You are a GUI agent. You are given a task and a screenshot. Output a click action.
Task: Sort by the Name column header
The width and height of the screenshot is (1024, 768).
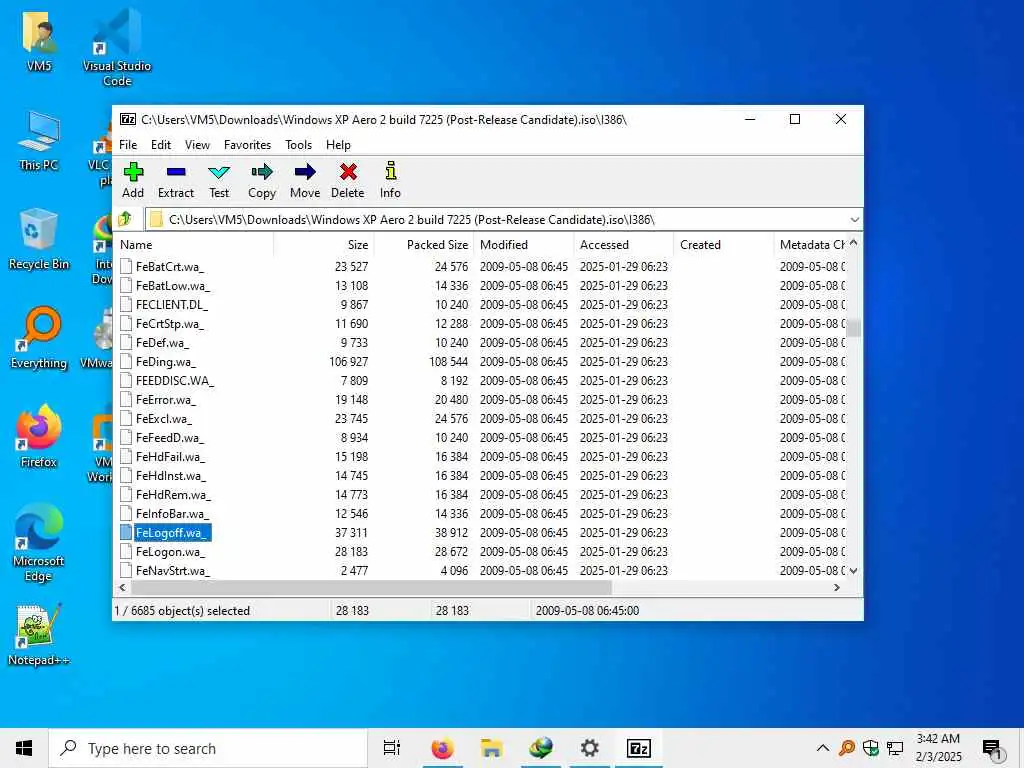pos(195,245)
